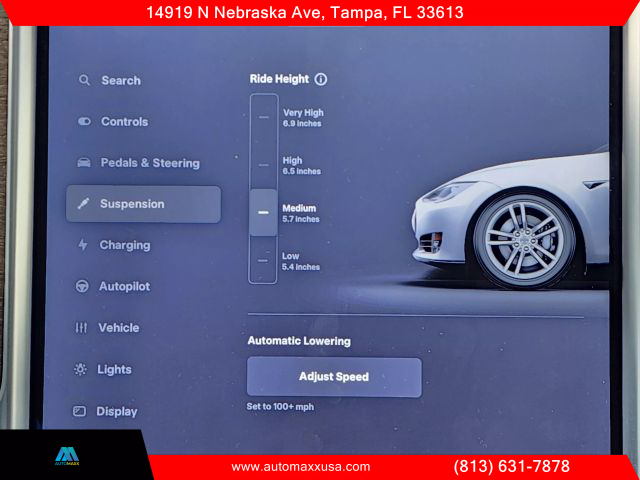Click the Tesla car wheel image
The width and height of the screenshot is (640, 480).
pos(525,238)
